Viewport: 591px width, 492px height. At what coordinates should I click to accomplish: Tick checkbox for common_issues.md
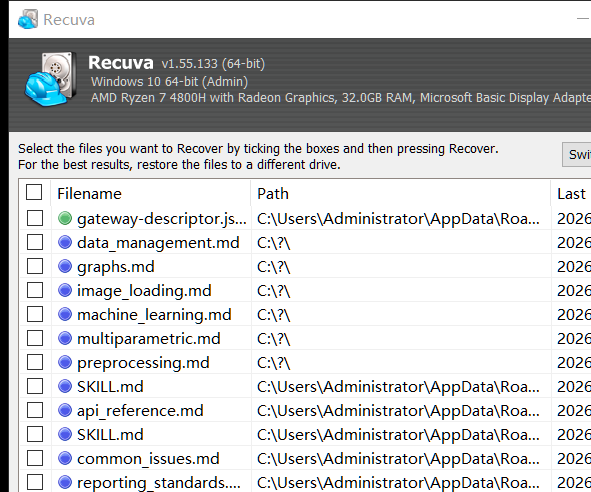pyautogui.click(x=35, y=458)
